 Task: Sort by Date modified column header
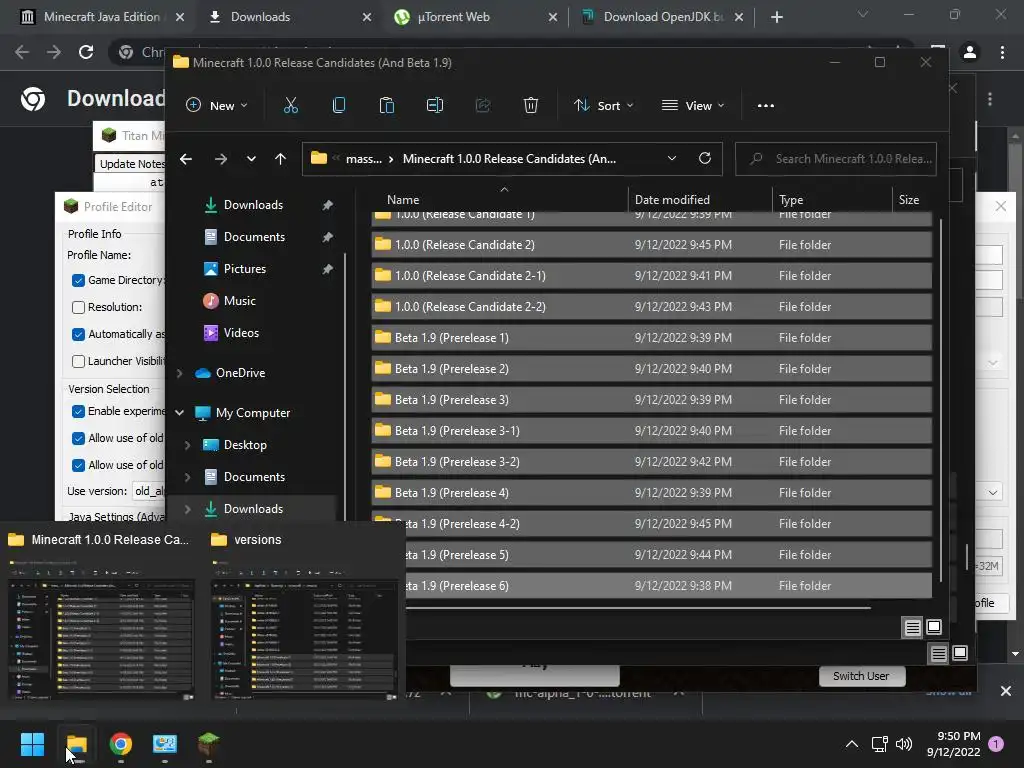pos(672,200)
